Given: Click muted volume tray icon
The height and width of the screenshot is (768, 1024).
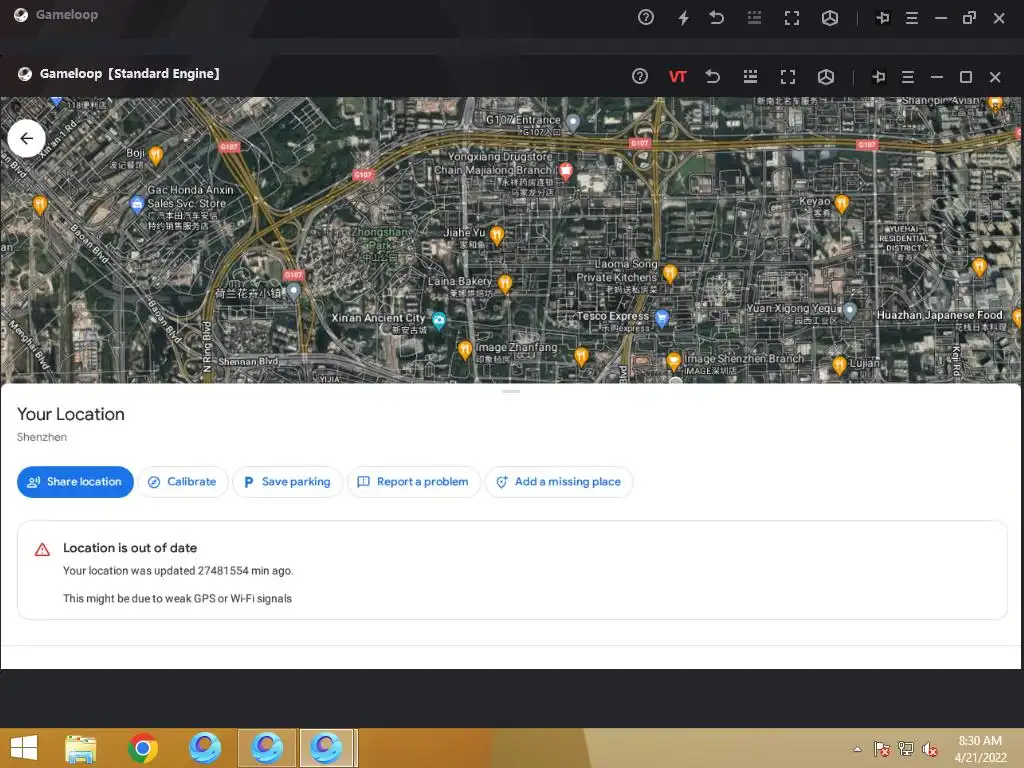Looking at the screenshot, I should tap(930, 749).
